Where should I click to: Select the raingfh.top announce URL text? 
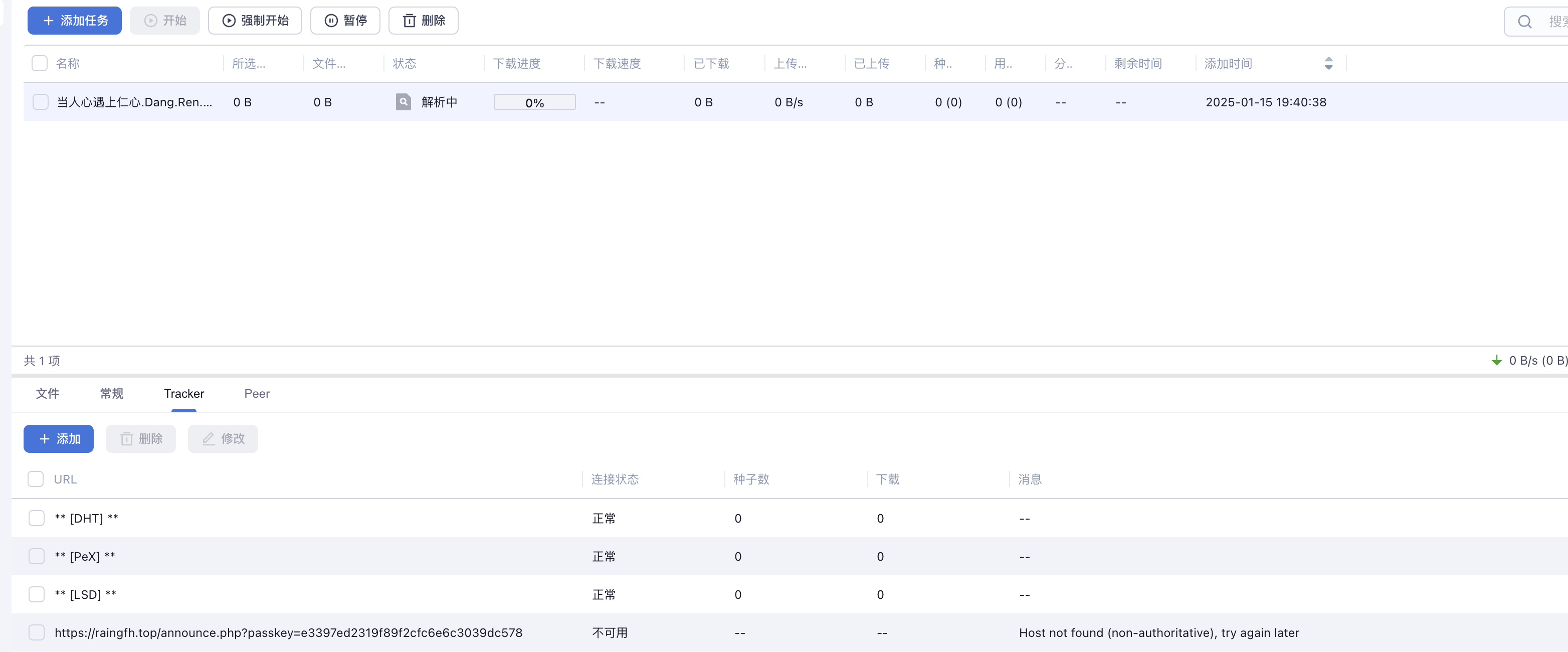click(289, 632)
